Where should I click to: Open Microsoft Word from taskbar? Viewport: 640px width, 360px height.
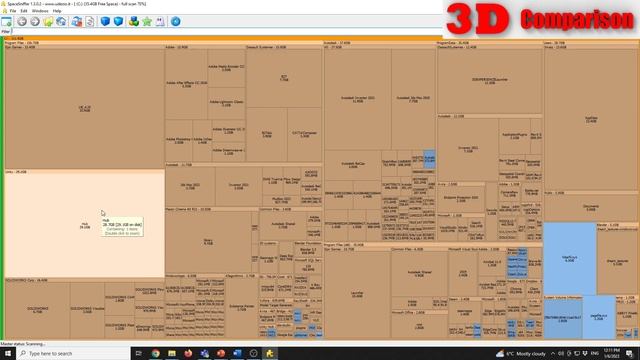pyautogui.click(x=237, y=353)
